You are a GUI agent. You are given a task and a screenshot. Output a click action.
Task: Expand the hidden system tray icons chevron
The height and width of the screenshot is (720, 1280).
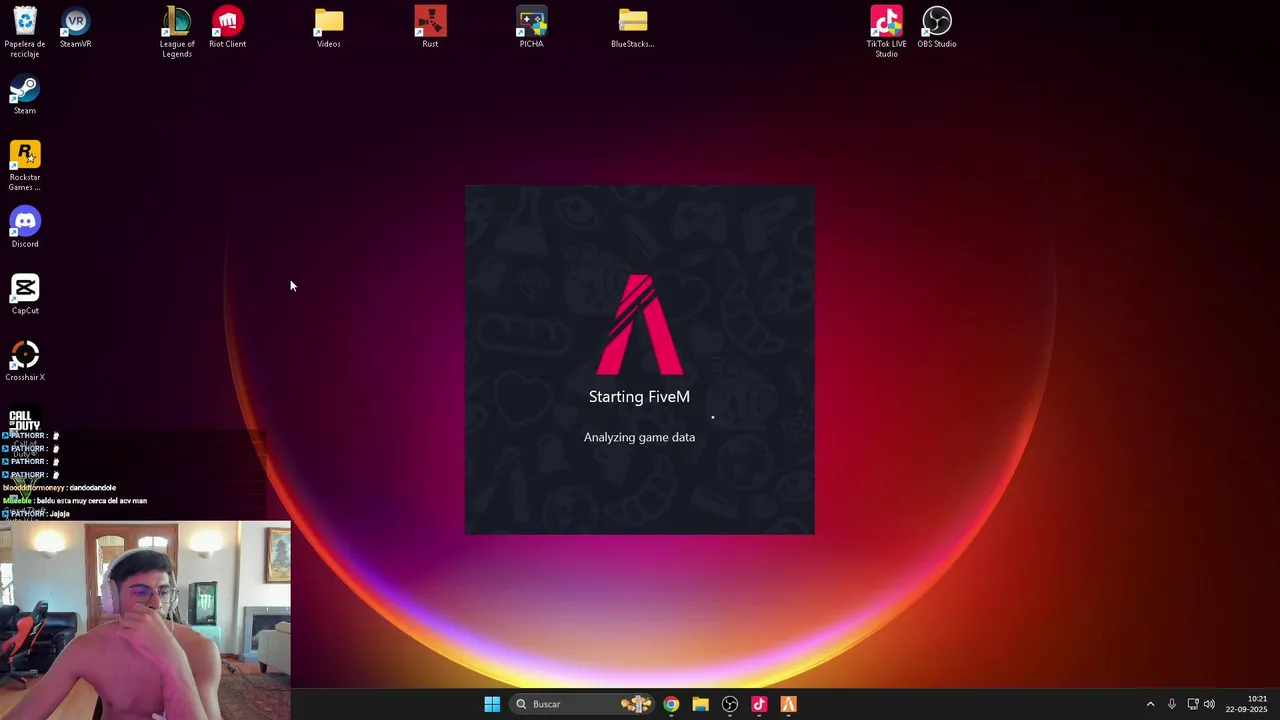(x=1150, y=704)
